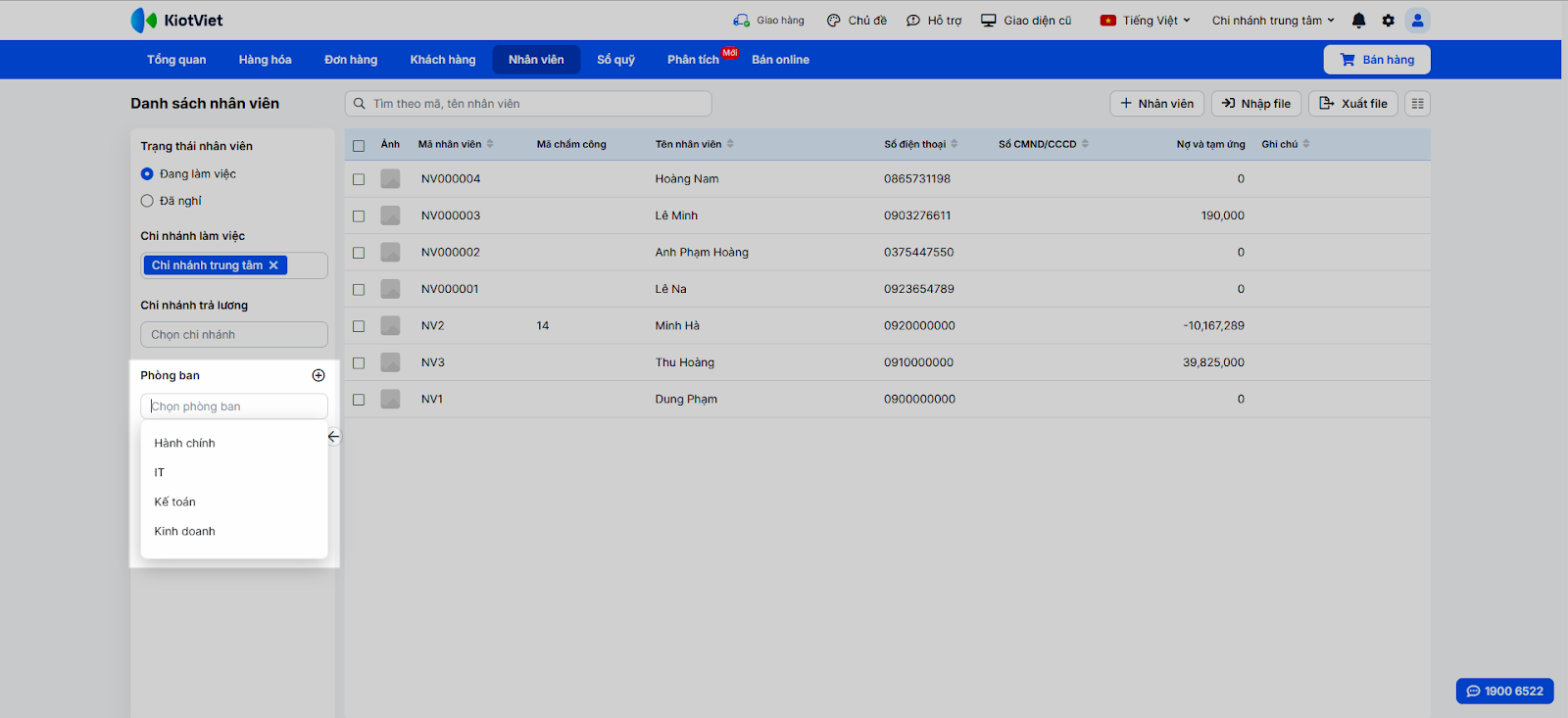
Task: Open the user account avatar
Action: (x=1417, y=21)
